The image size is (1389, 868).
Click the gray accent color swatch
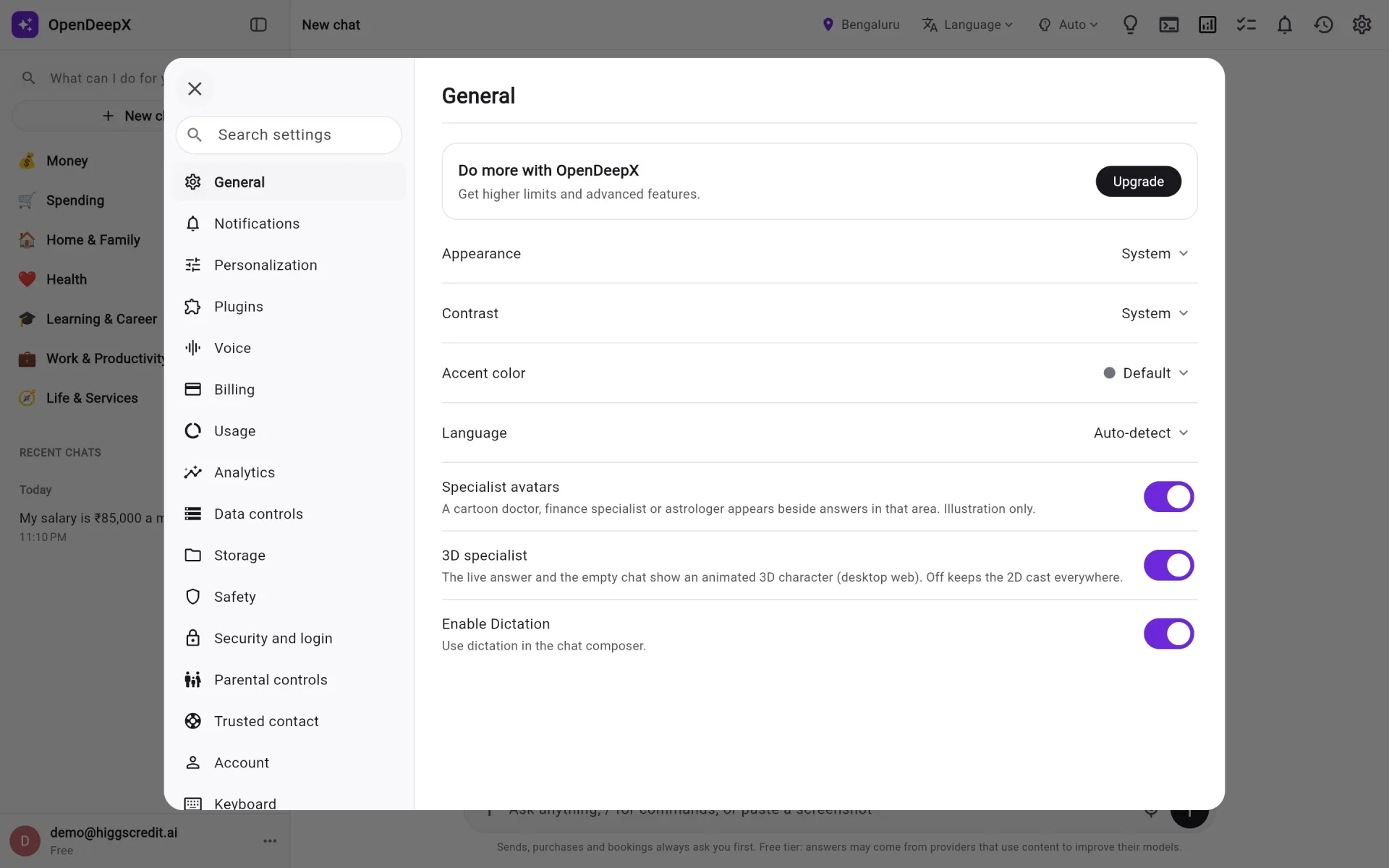1109,373
